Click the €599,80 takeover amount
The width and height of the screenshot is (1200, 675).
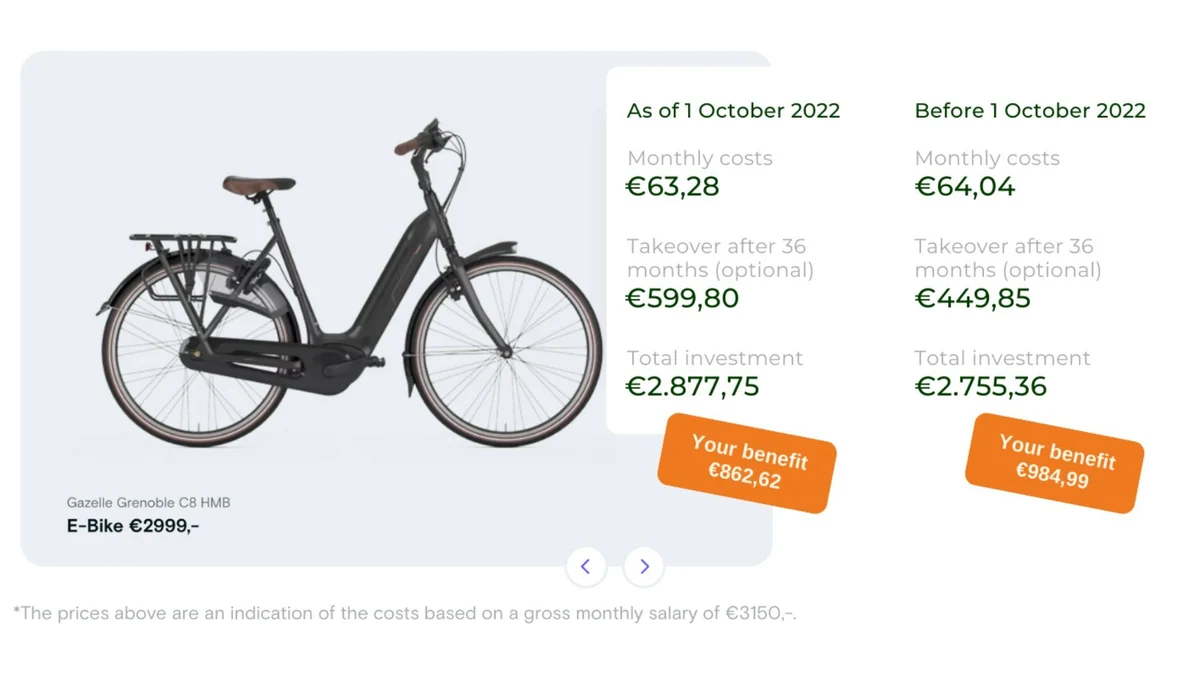(x=682, y=299)
